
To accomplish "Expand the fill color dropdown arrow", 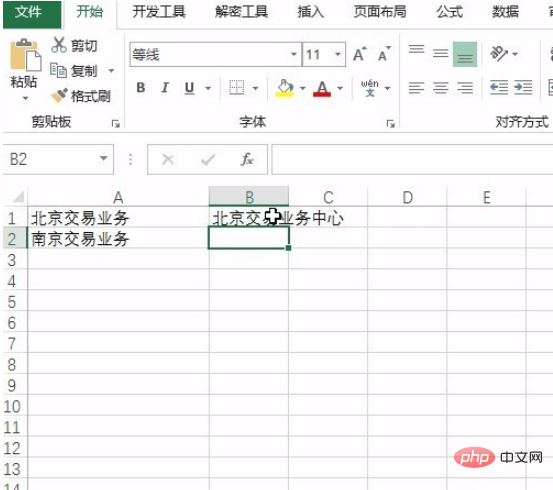I will (303, 88).
